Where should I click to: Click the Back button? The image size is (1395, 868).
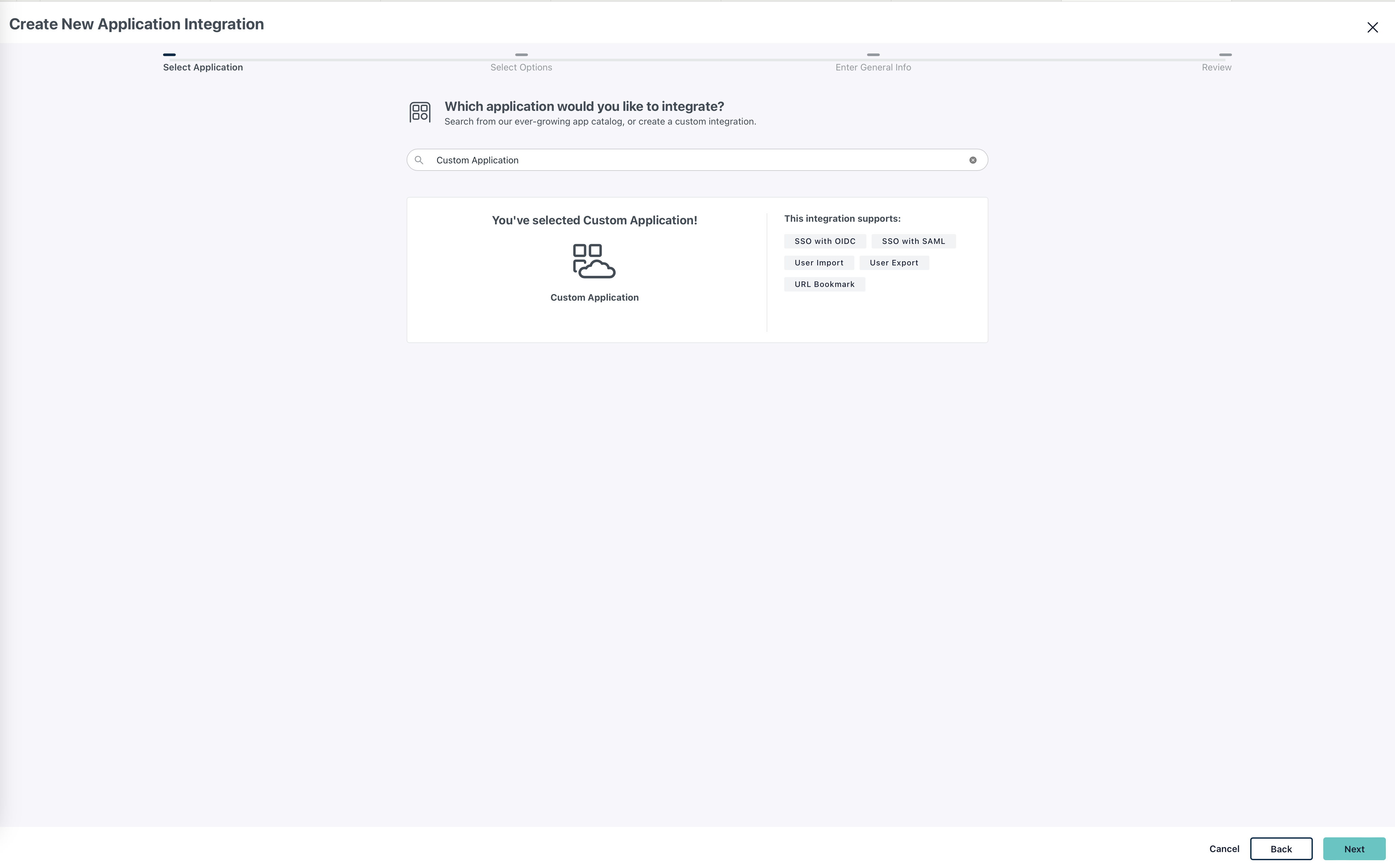[1281, 848]
